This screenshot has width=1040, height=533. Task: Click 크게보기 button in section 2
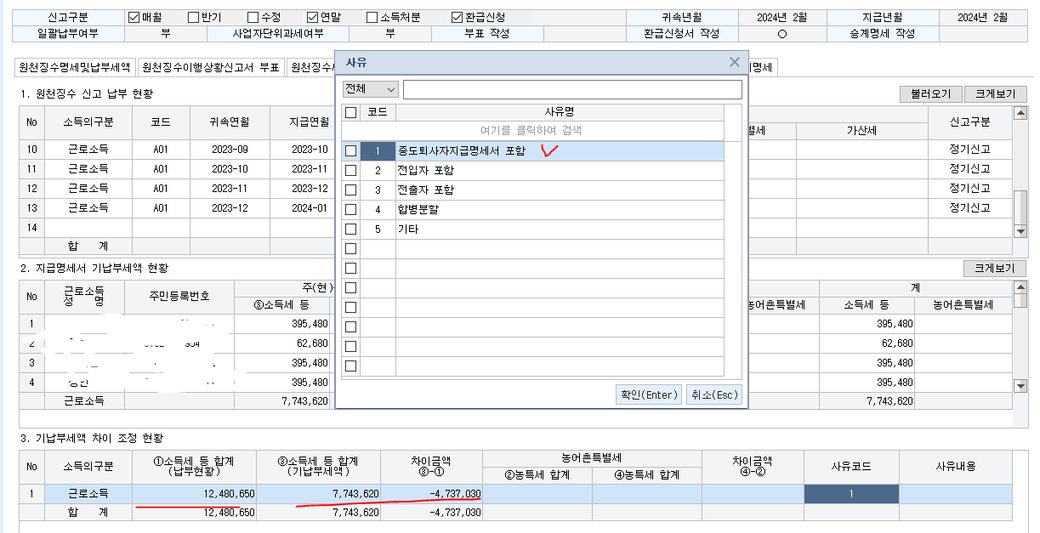click(x=995, y=268)
